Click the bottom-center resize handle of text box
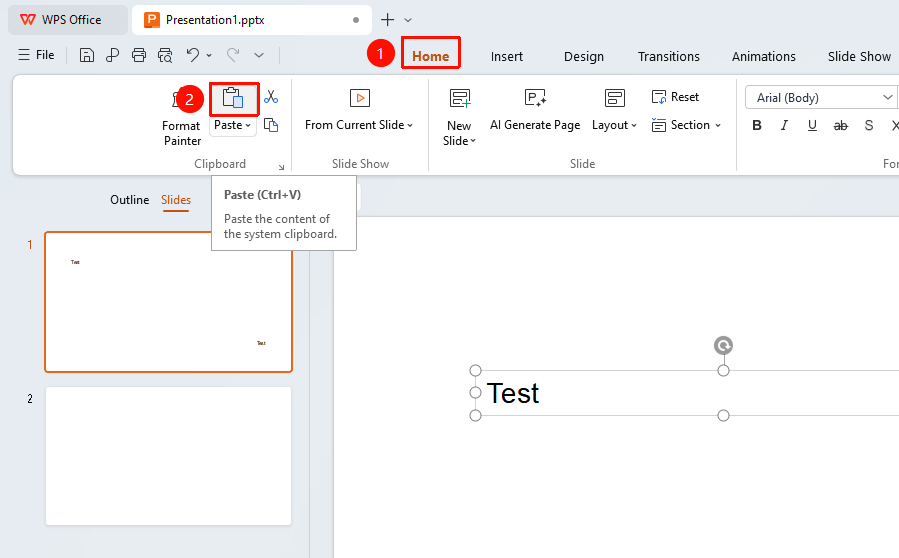This screenshot has width=899, height=558. 724,415
